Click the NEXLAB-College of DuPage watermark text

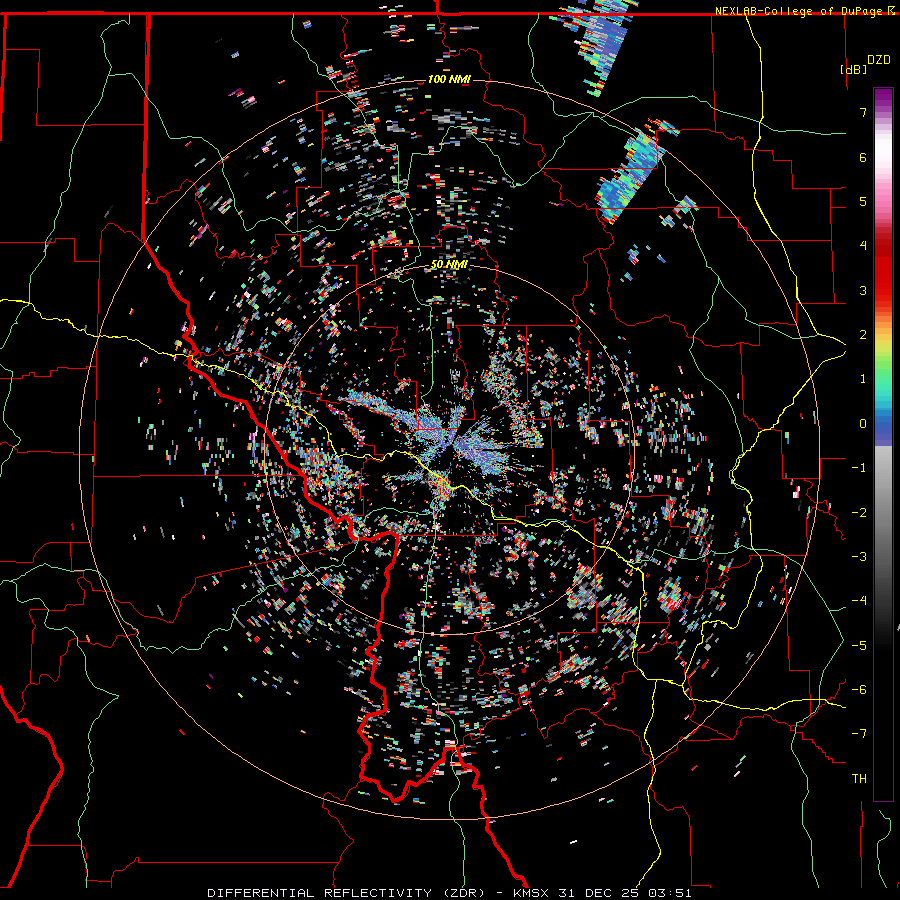[803, 11]
